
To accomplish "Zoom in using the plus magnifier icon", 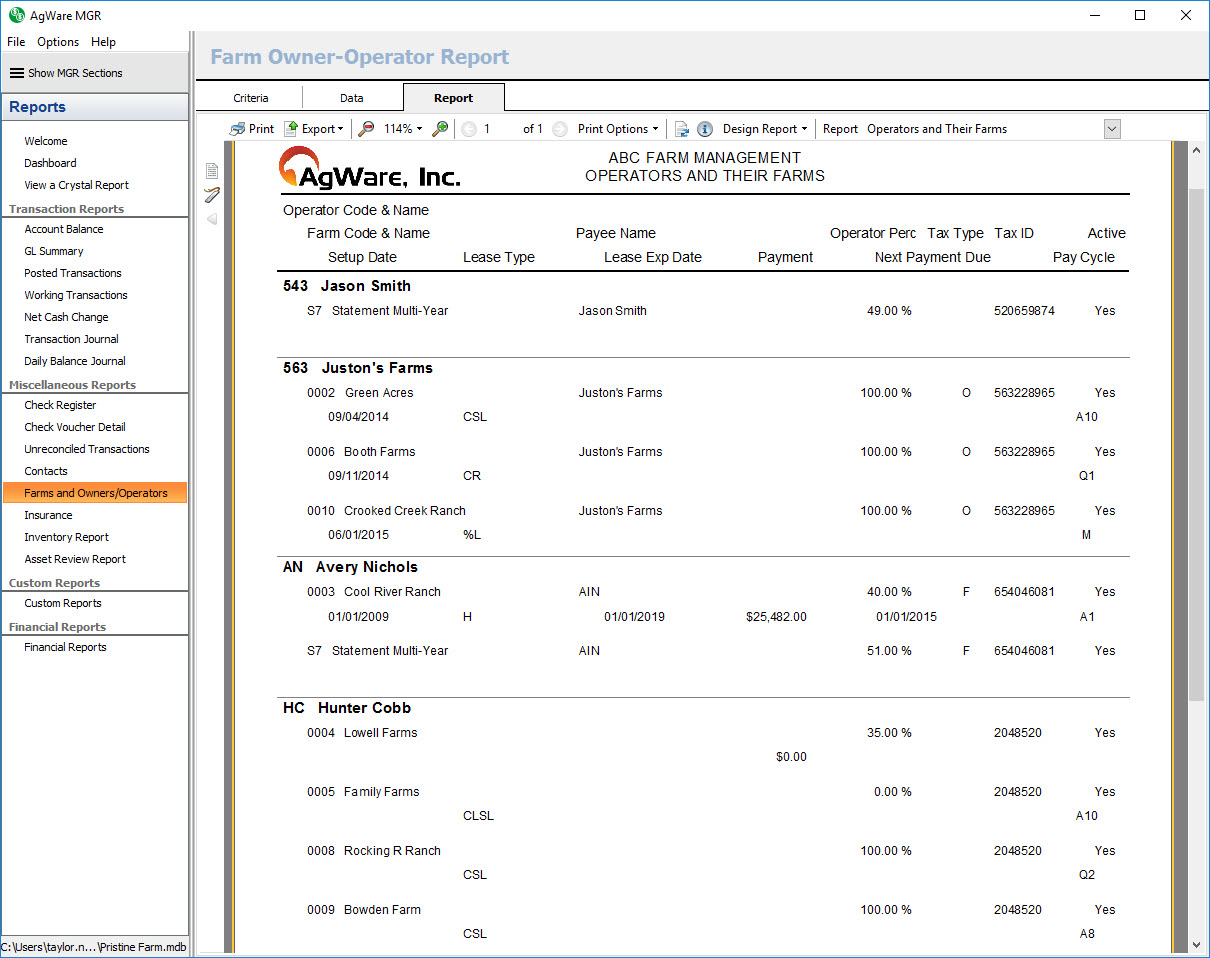I will (x=440, y=129).
